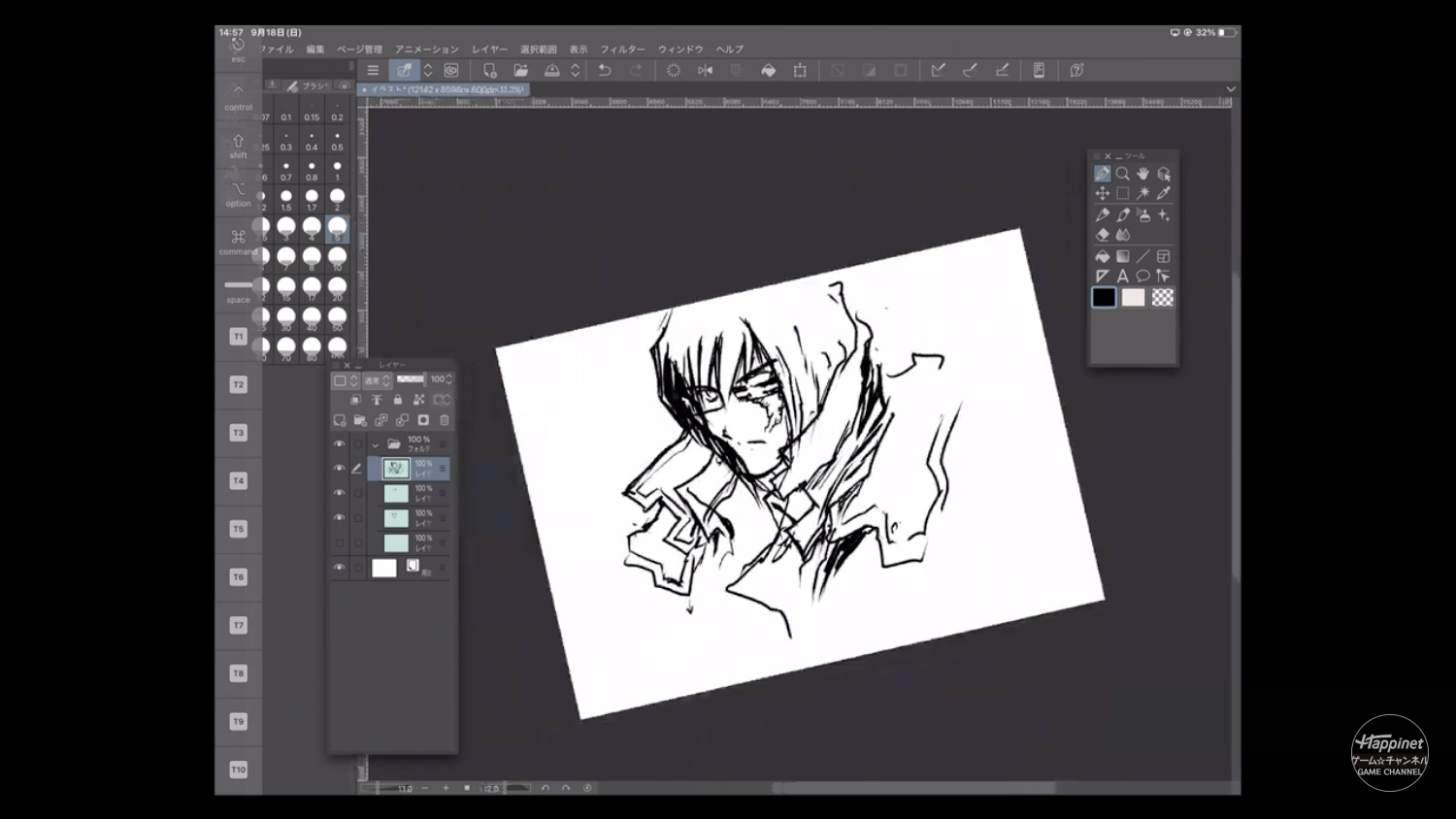
Task: Select the Zoom magnifier tool
Action: [1123, 174]
